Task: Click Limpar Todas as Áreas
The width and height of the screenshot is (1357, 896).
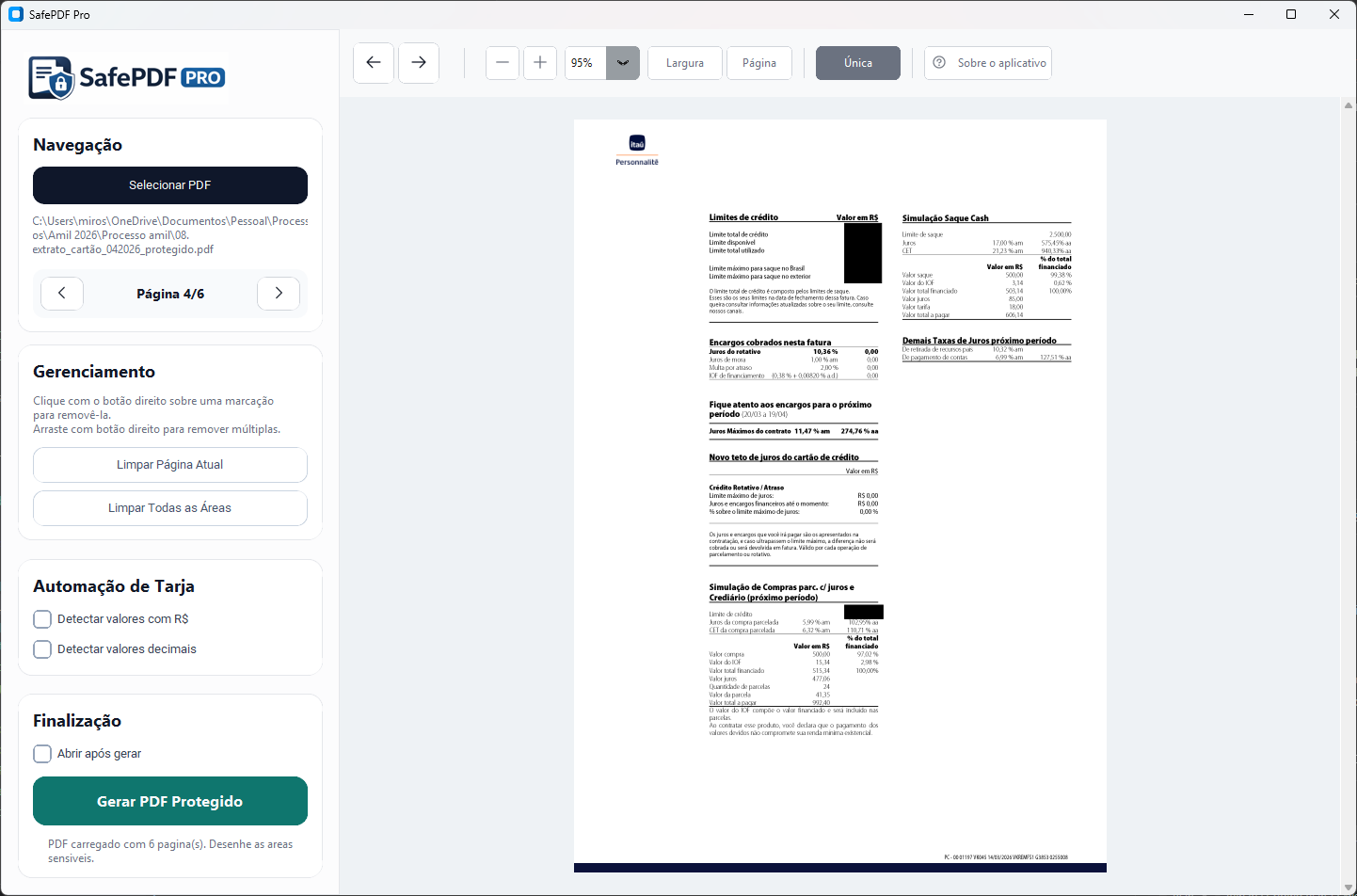Action: [x=169, y=507]
